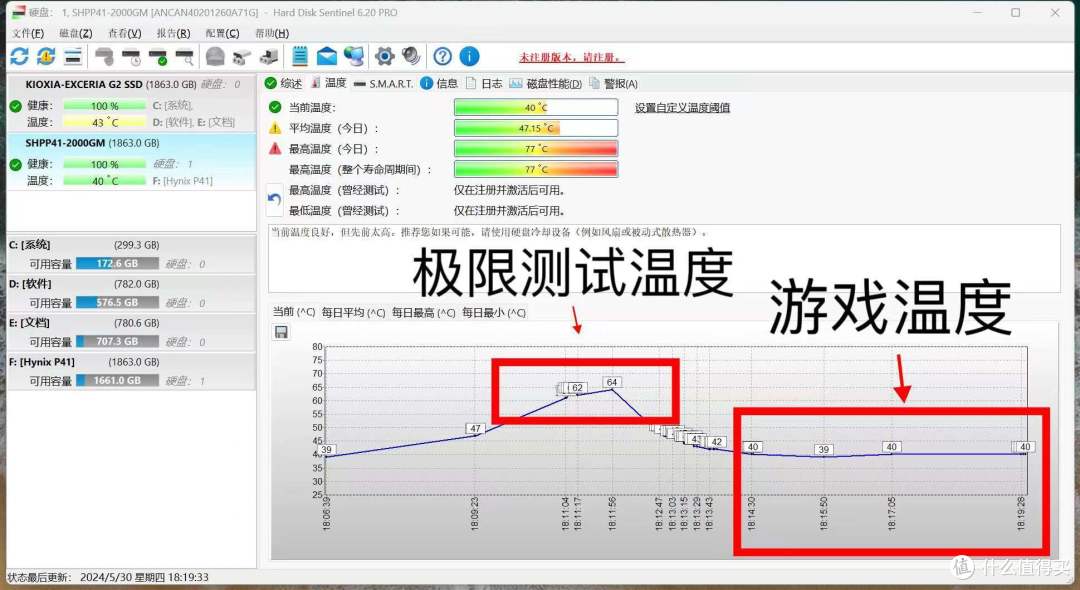
Task: Click KIOXIA disk green health check icon
Action: (15, 106)
